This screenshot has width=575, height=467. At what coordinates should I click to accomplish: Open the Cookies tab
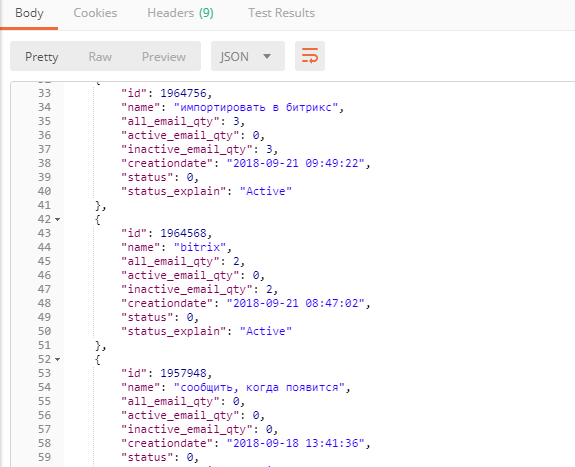point(95,13)
